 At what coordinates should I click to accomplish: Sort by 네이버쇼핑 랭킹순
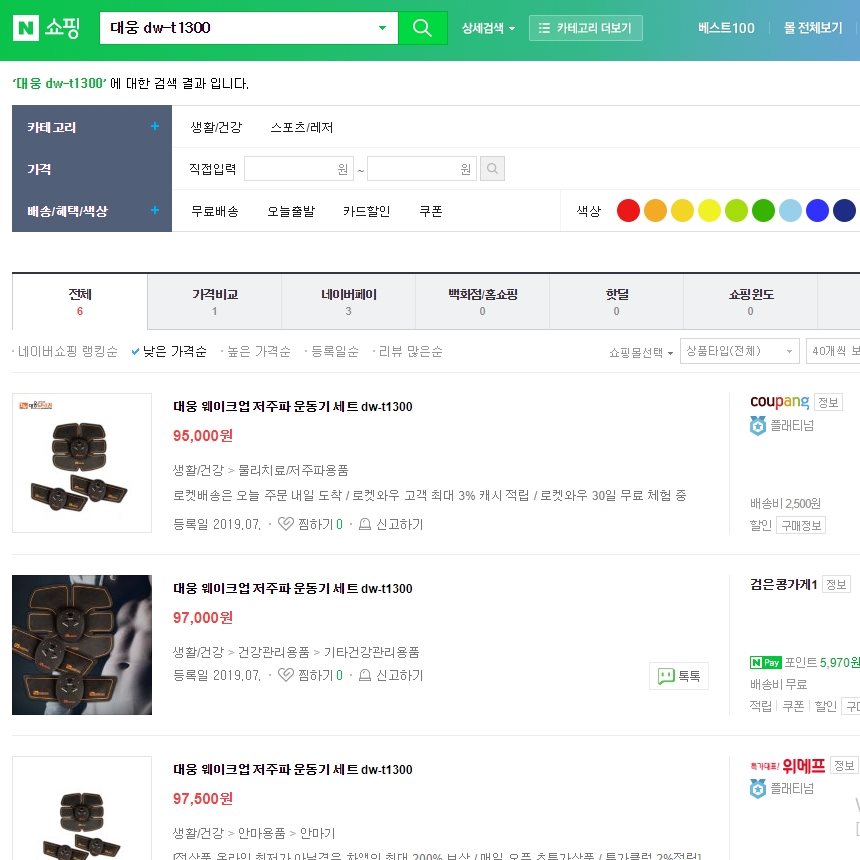pyautogui.click(x=67, y=352)
